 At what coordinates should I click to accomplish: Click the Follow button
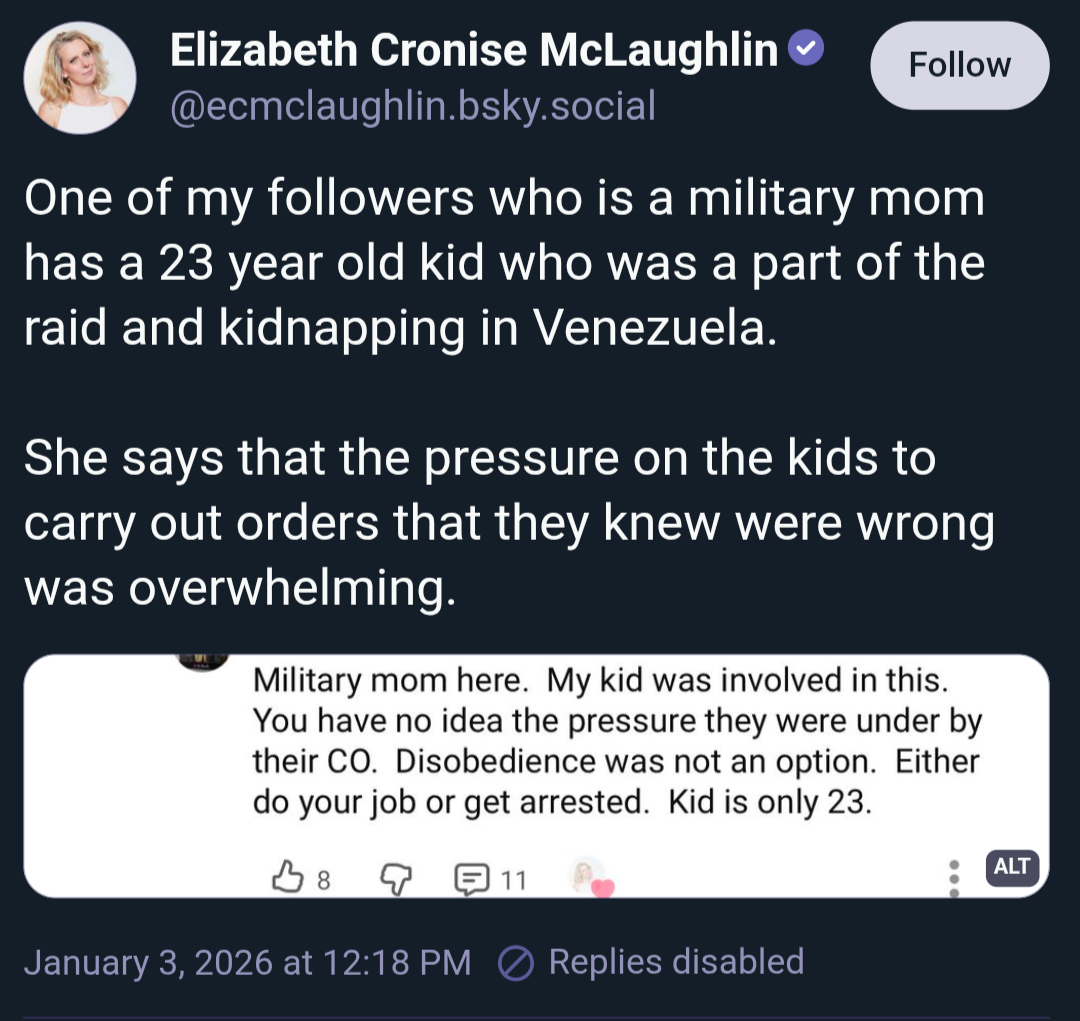(x=959, y=66)
